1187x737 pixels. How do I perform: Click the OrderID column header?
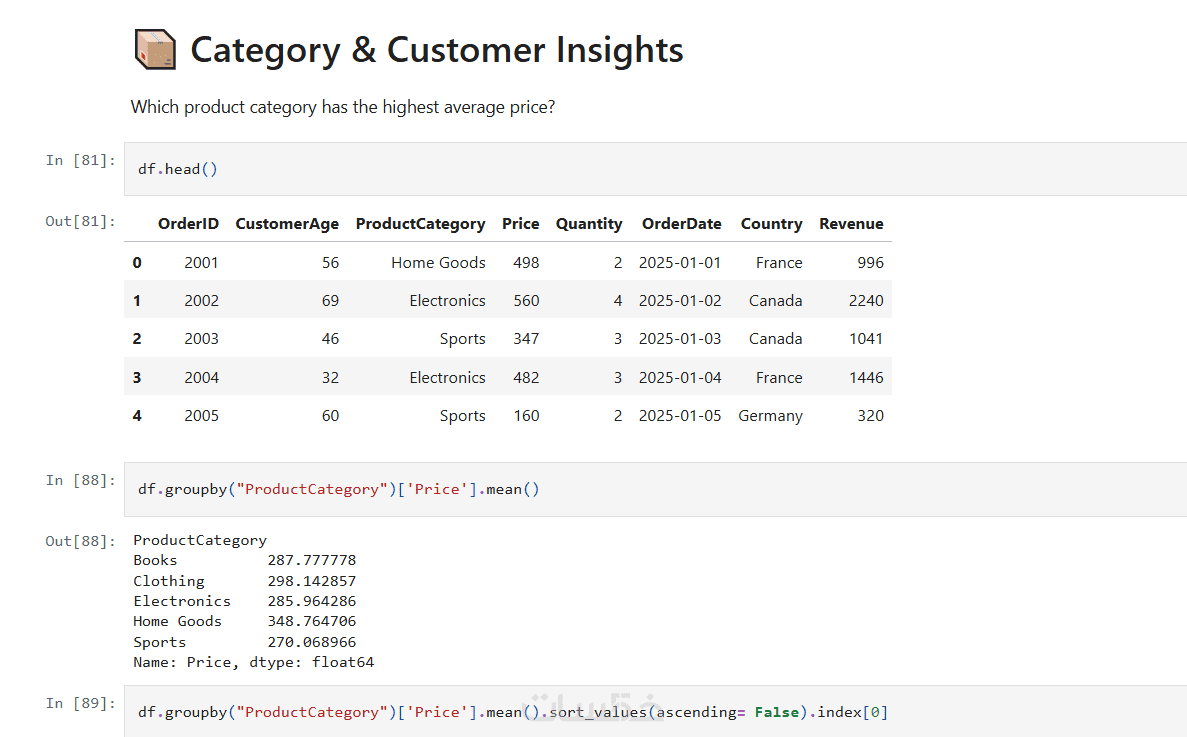(188, 224)
